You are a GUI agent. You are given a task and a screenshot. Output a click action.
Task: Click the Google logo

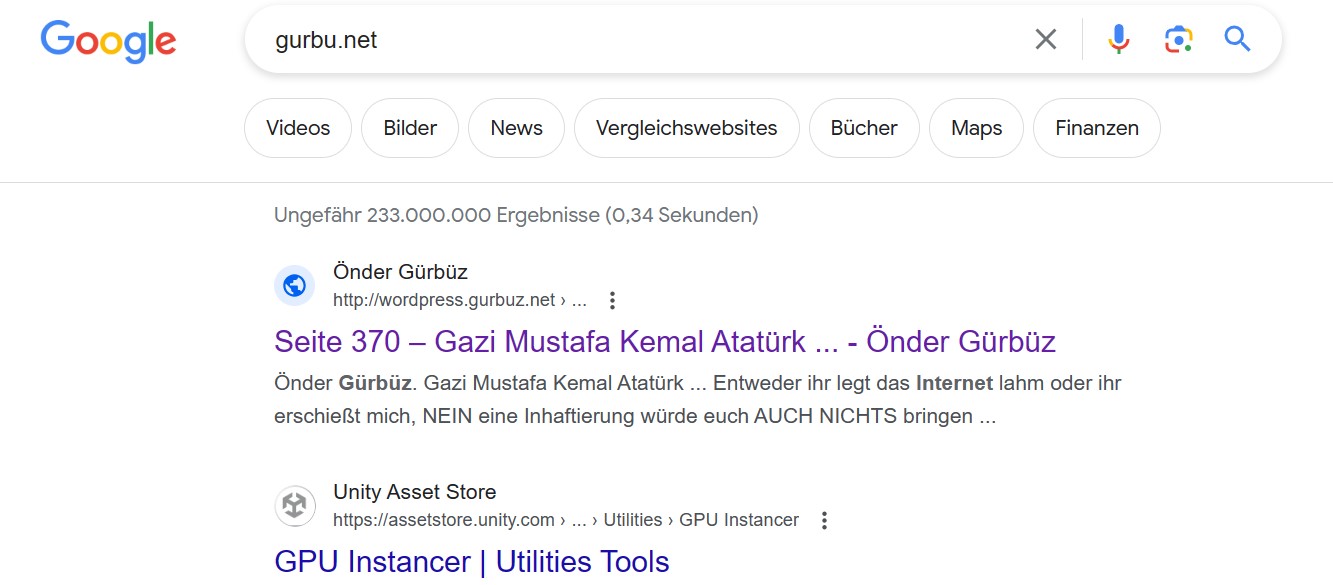coord(108,41)
